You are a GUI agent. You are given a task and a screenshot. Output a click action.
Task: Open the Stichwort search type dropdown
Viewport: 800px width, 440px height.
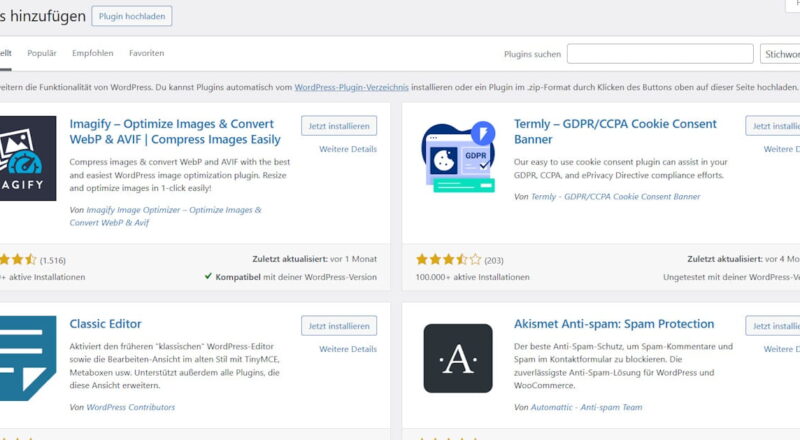780,54
